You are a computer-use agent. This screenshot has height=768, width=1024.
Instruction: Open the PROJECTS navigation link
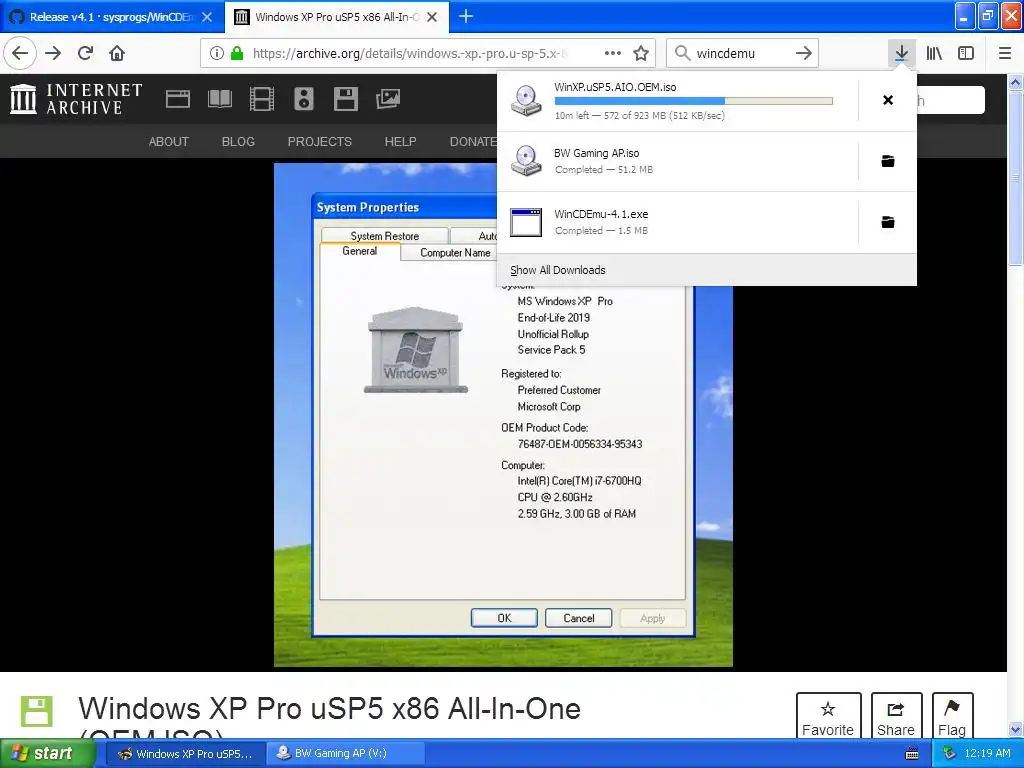319,142
